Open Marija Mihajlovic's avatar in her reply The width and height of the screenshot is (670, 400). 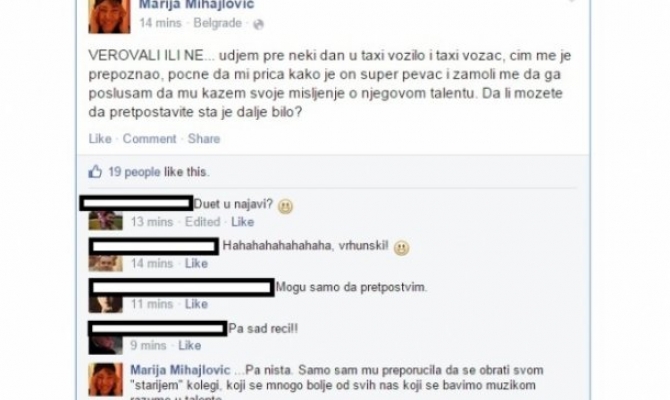[106, 379]
